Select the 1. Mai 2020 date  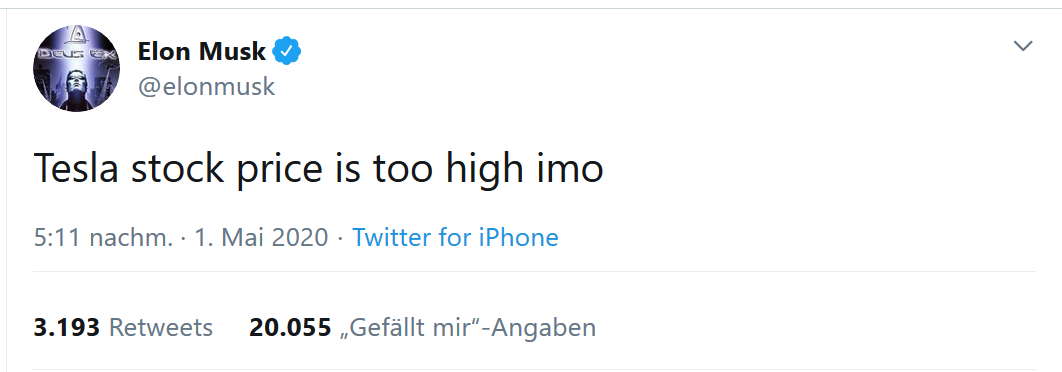(261, 238)
